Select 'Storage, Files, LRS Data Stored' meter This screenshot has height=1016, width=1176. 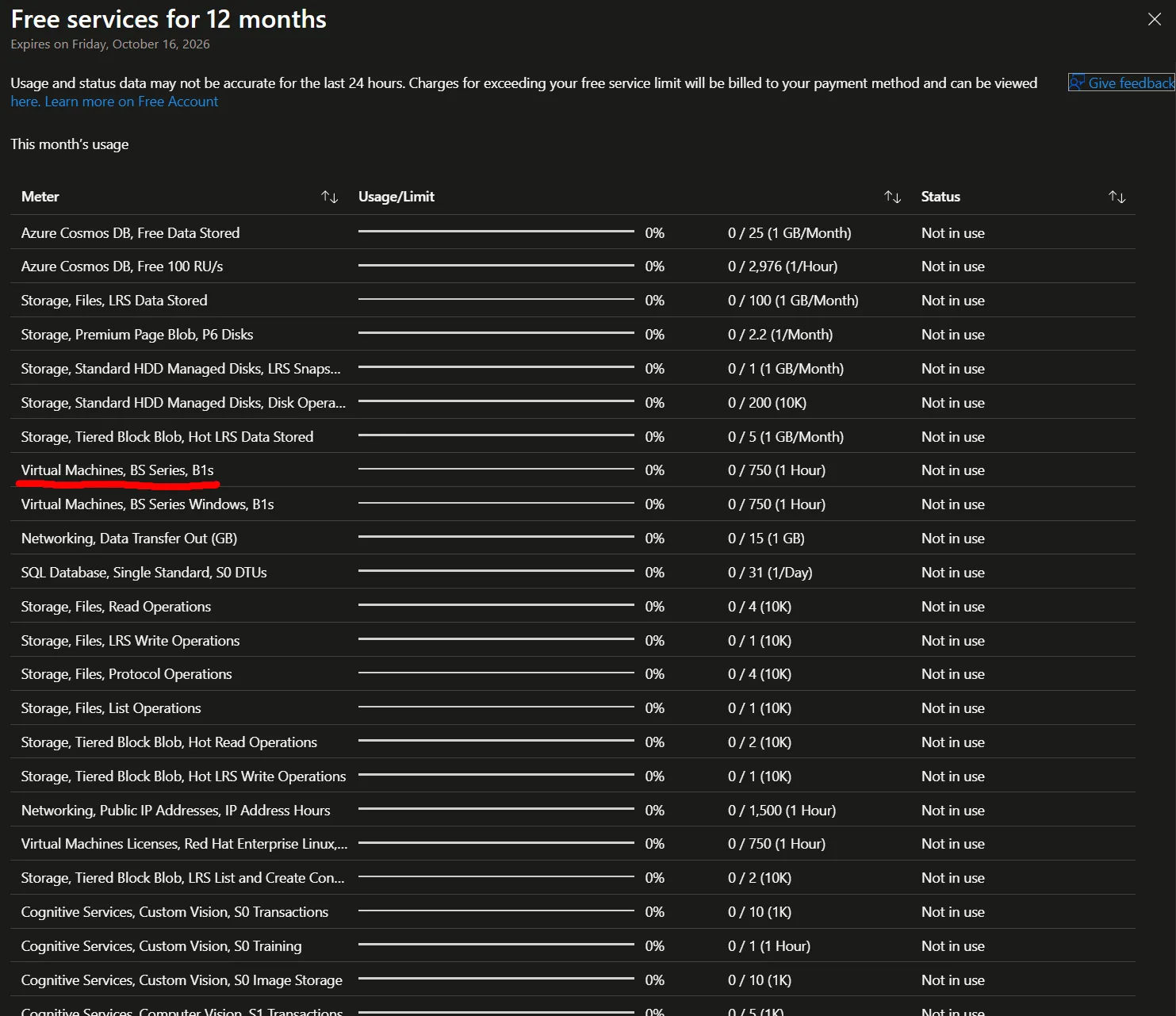114,301
